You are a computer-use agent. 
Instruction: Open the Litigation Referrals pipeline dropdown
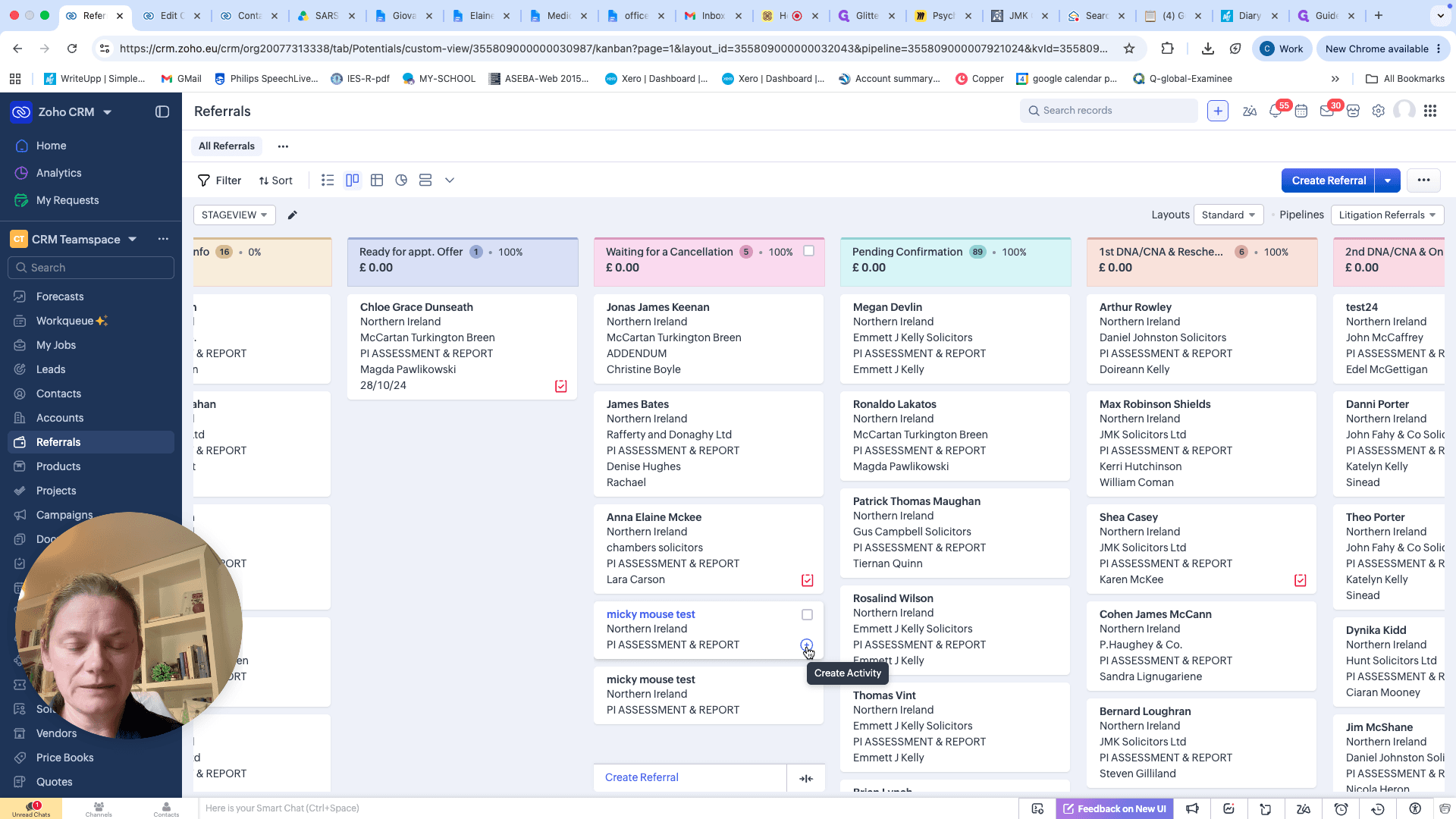pos(1388,215)
